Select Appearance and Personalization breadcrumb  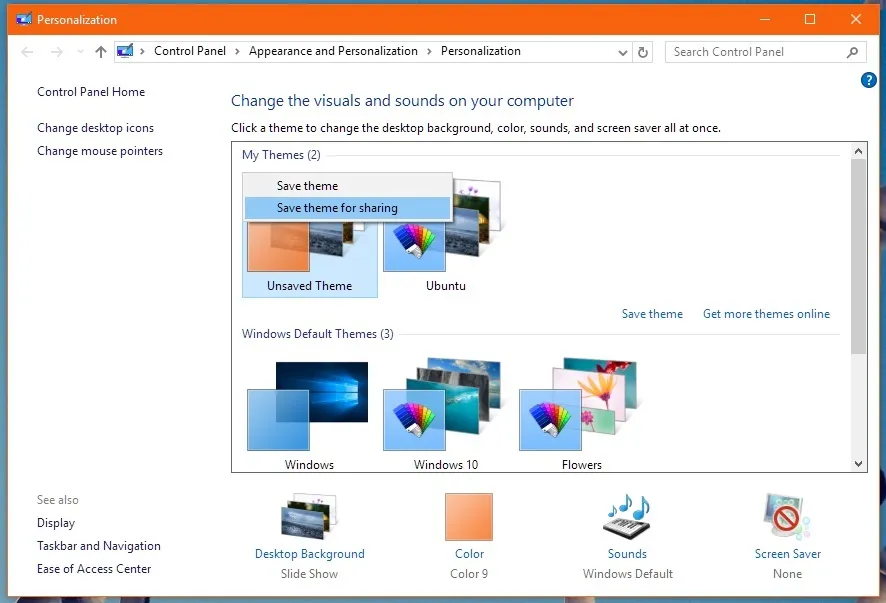pos(333,51)
